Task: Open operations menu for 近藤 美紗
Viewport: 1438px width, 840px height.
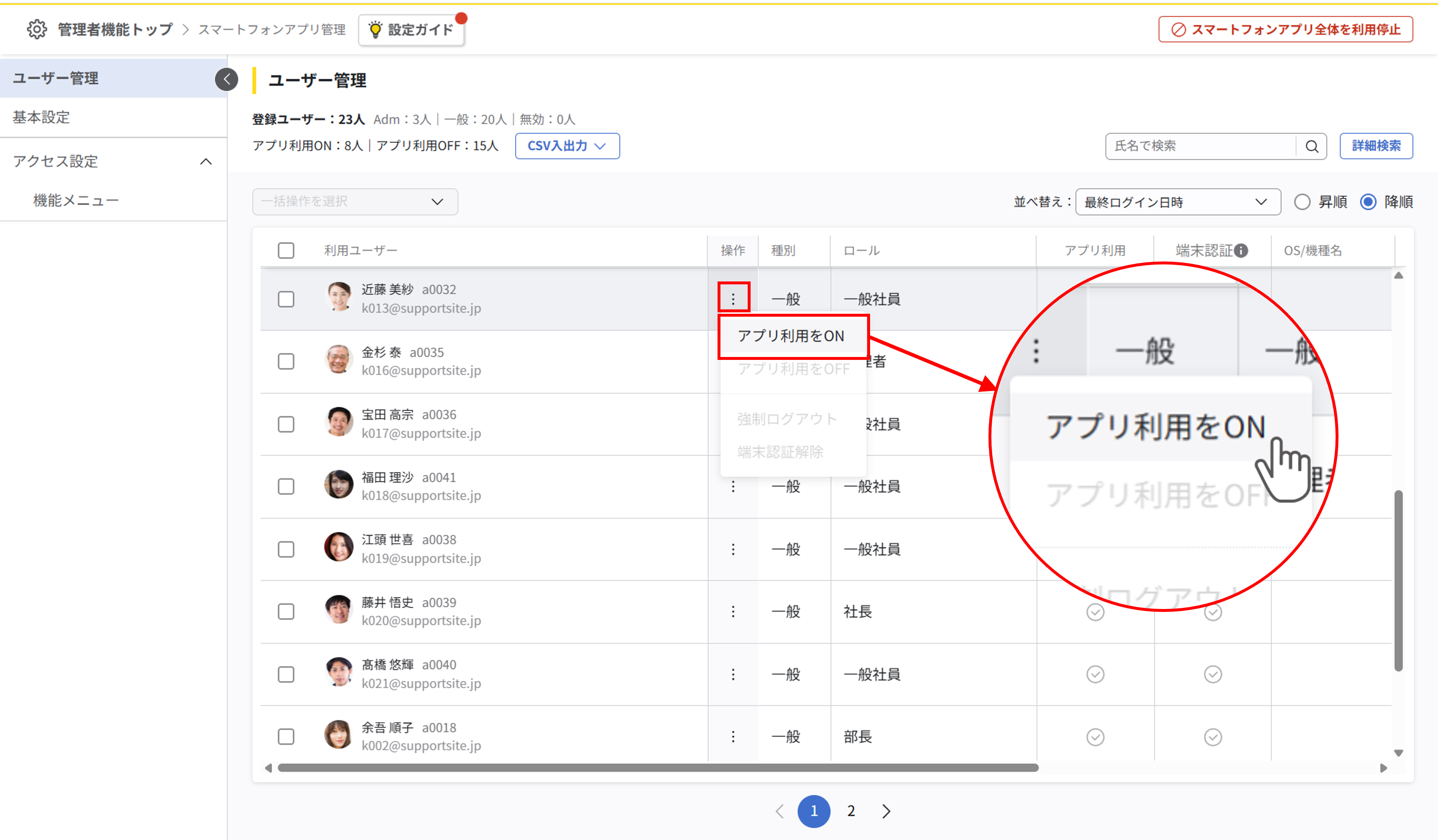Action: [x=733, y=299]
